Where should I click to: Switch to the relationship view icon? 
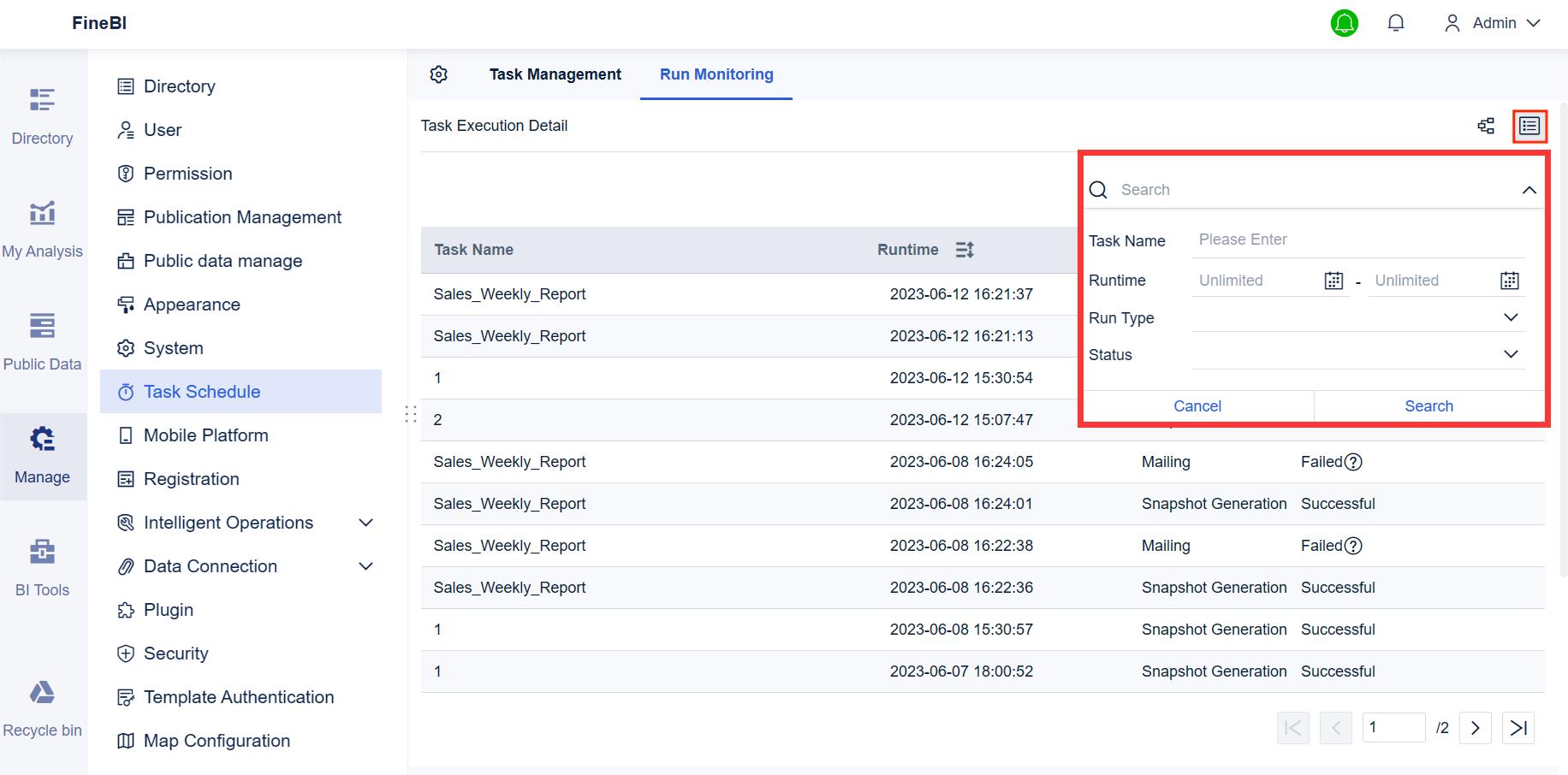coord(1487,126)
